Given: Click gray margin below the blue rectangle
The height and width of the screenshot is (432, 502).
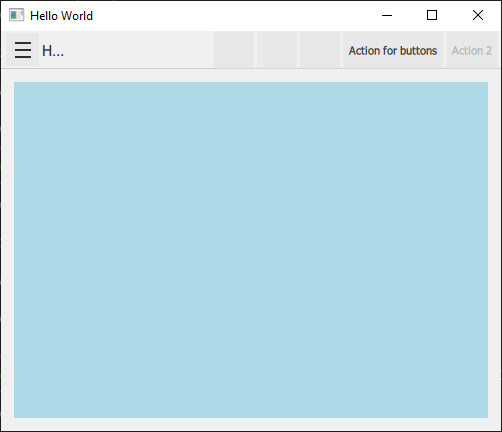Looking at the screenshot, I should (251, 424).
